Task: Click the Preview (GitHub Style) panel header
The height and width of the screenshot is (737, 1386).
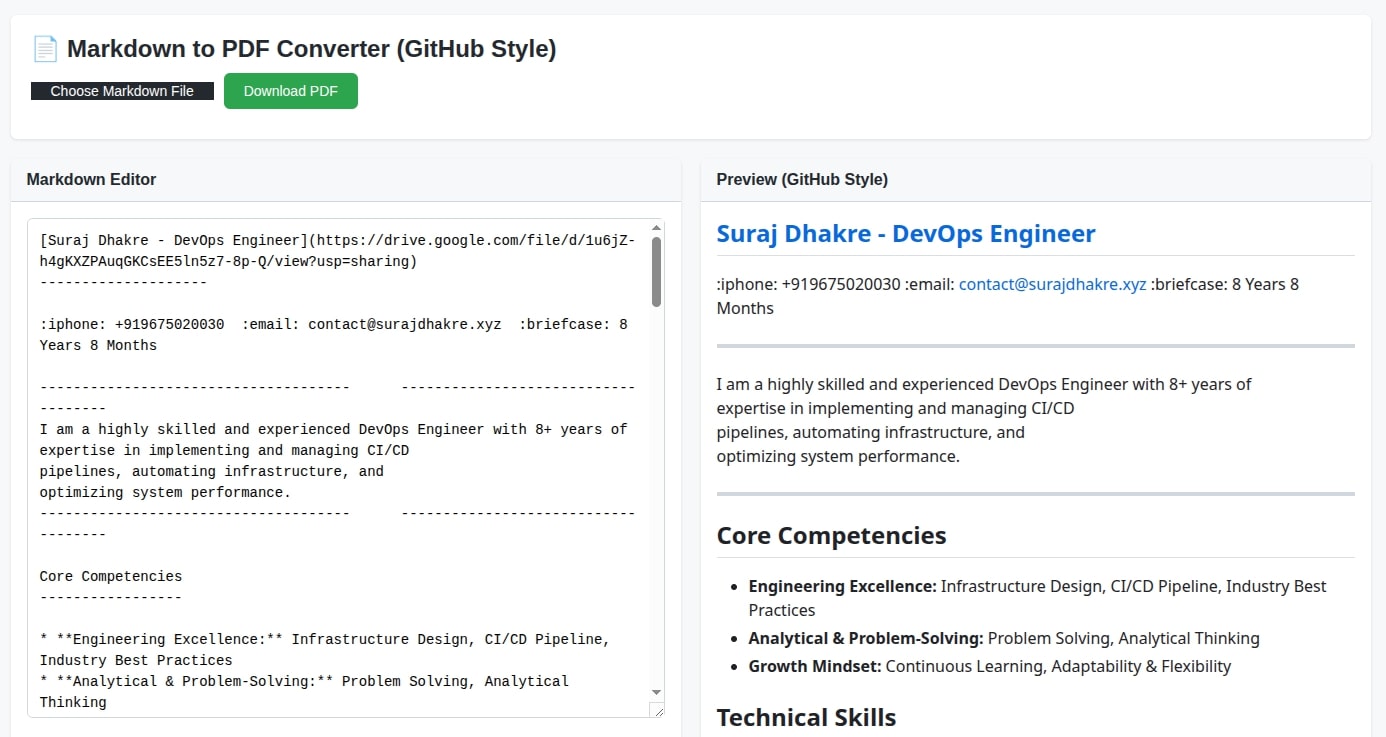Action: point(802,180)
